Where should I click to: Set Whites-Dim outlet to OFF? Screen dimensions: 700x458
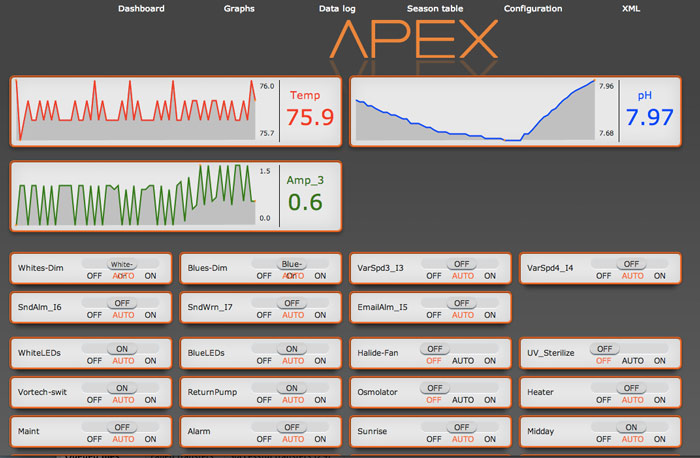(94, 276)
